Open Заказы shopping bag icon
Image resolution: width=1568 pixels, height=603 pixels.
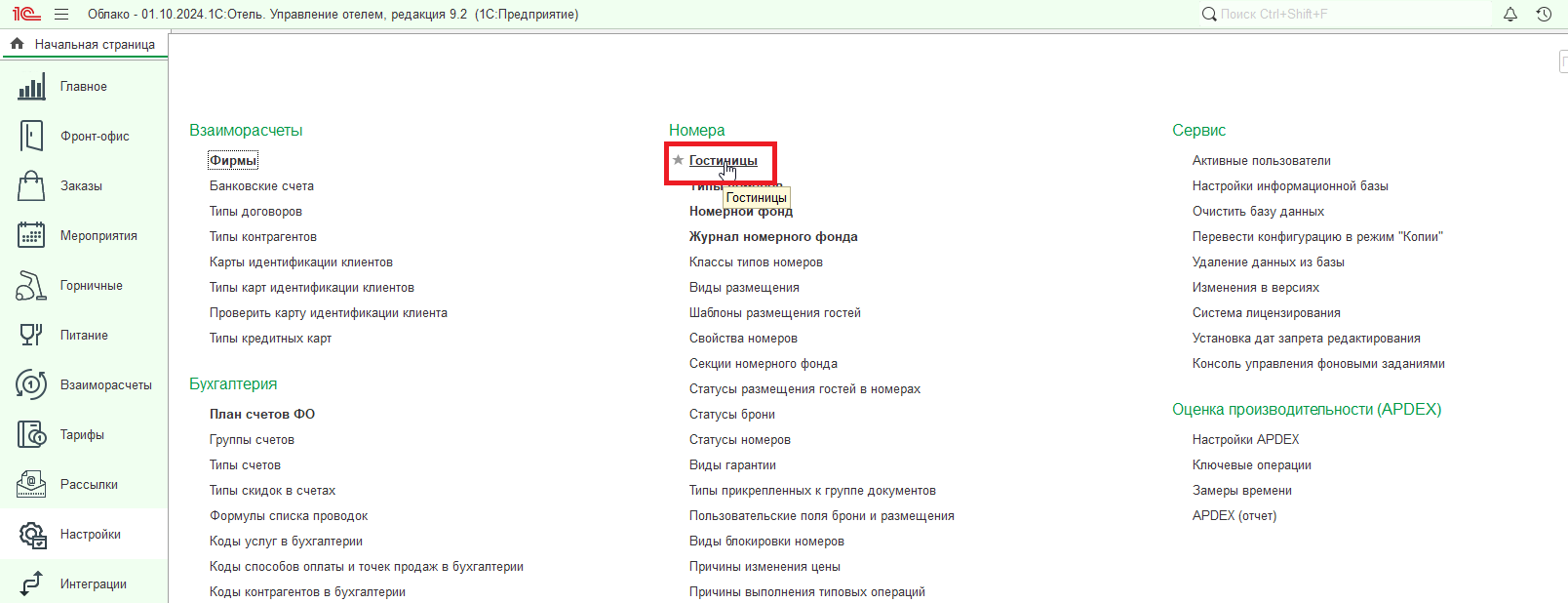31,186
